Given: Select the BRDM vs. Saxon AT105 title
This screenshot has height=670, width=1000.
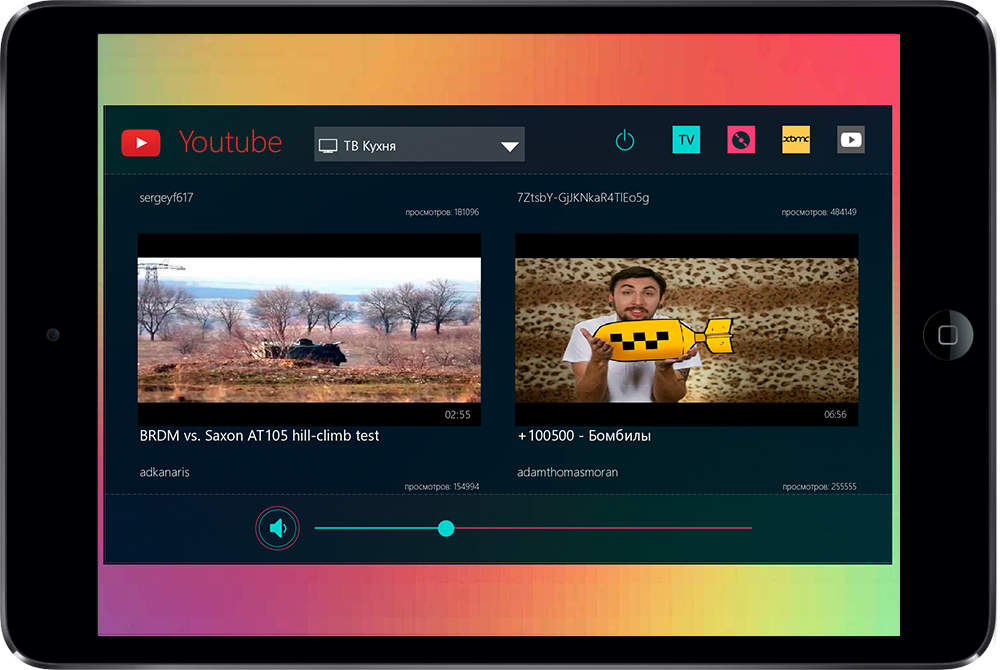Looking at the screenshot, I should [x=259, y=436].
